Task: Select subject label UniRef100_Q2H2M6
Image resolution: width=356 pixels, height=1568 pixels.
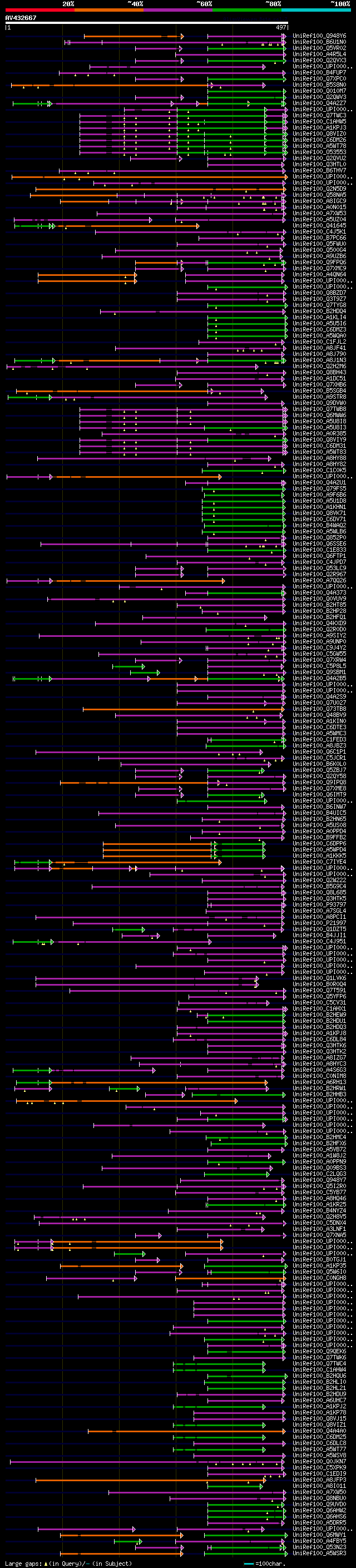Action: pos(319,366)
